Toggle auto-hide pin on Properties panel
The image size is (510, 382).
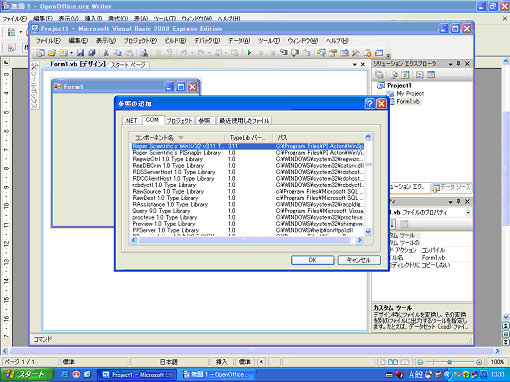[x=459, y=201]
